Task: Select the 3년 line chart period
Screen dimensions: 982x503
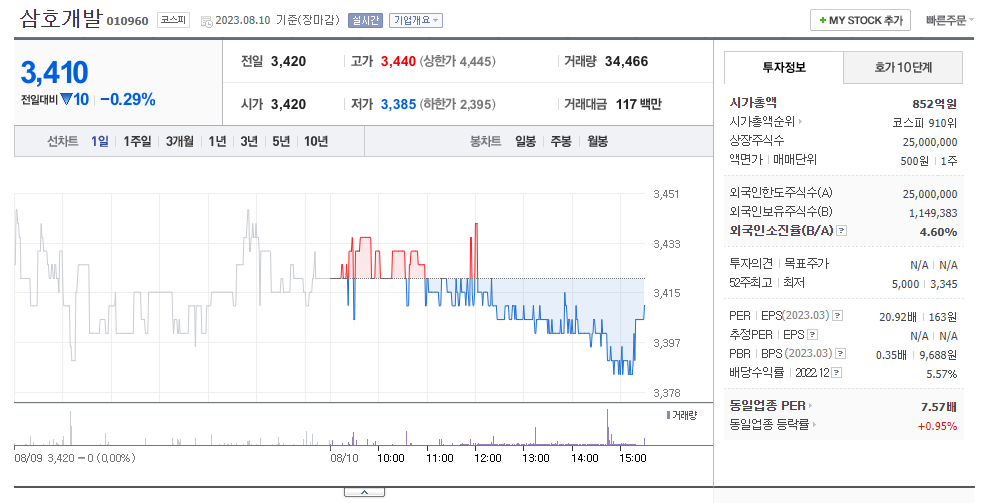Action: pos(249,142)
